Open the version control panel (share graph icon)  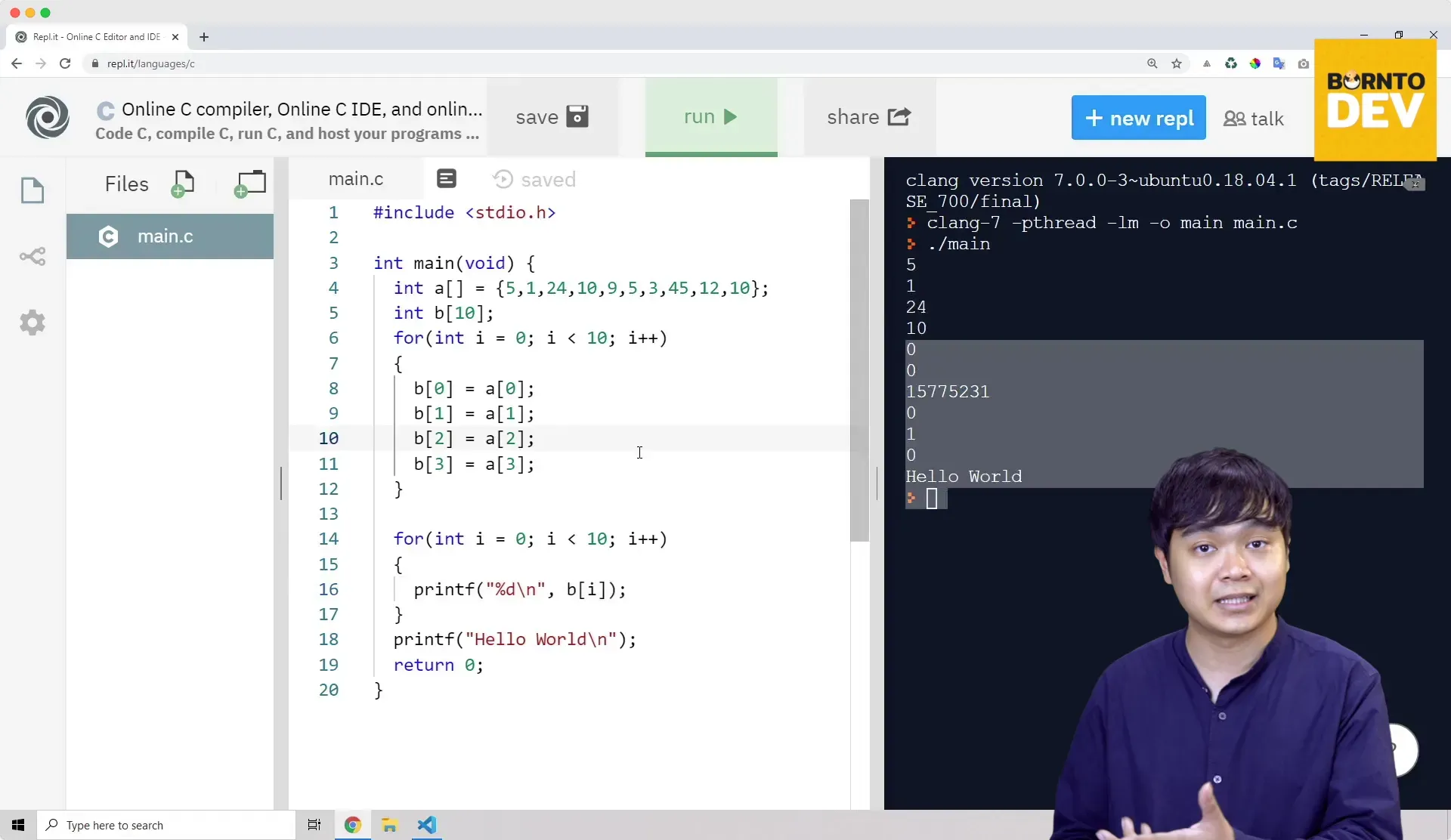click(33, 257)
